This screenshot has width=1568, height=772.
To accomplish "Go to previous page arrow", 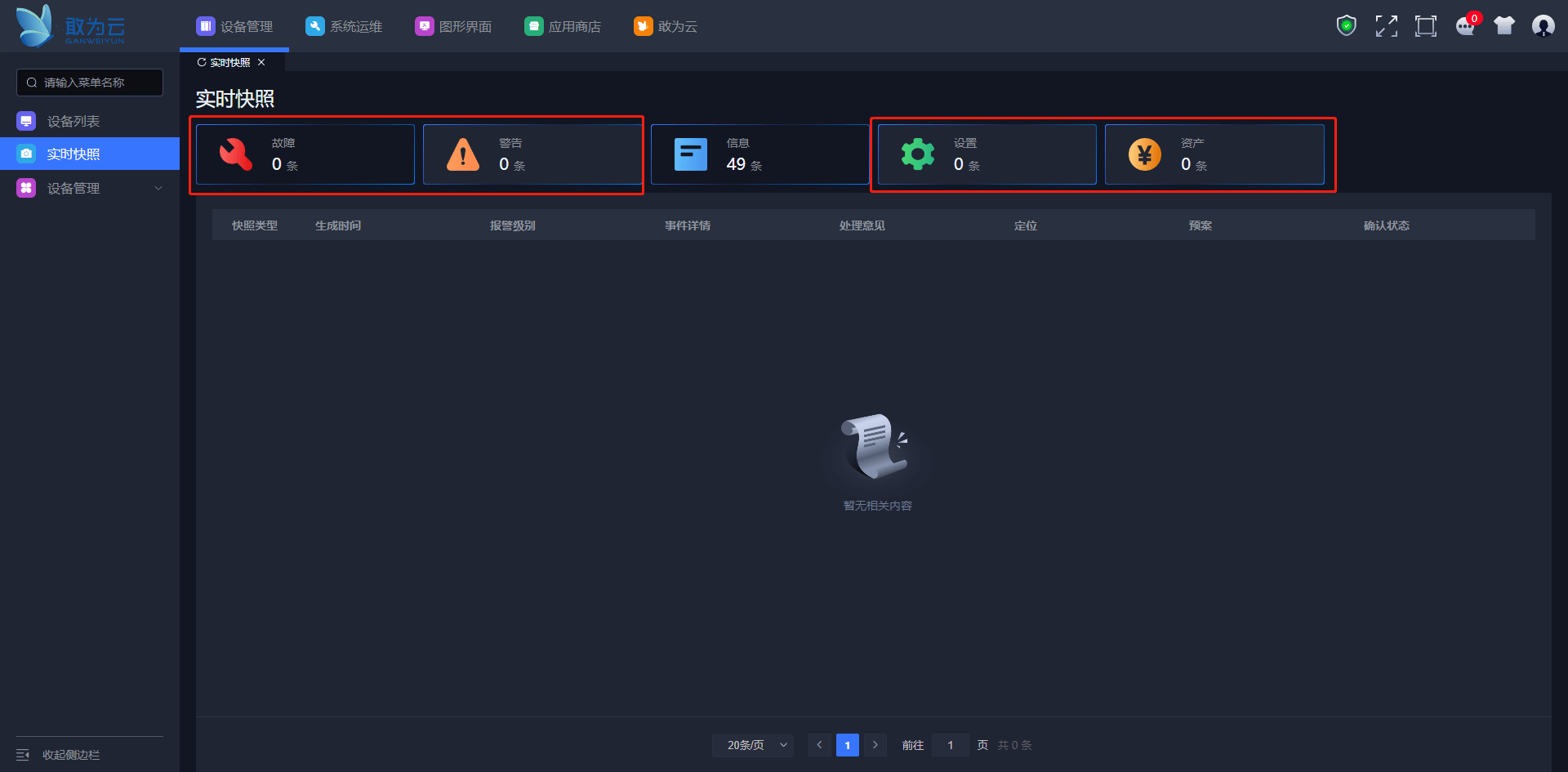I will click(x=819, y=745).
